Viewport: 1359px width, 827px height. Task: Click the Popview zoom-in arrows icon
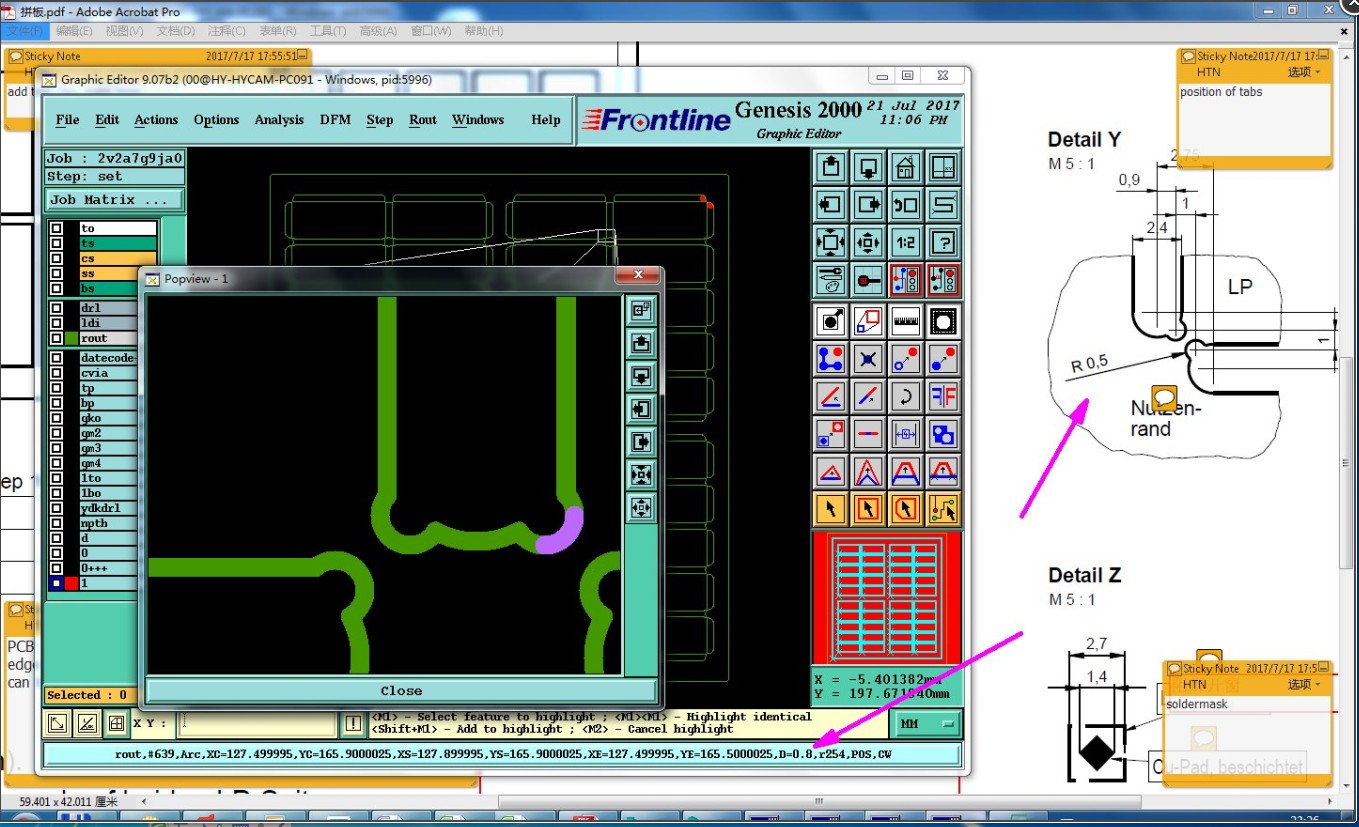coord(641,475)
